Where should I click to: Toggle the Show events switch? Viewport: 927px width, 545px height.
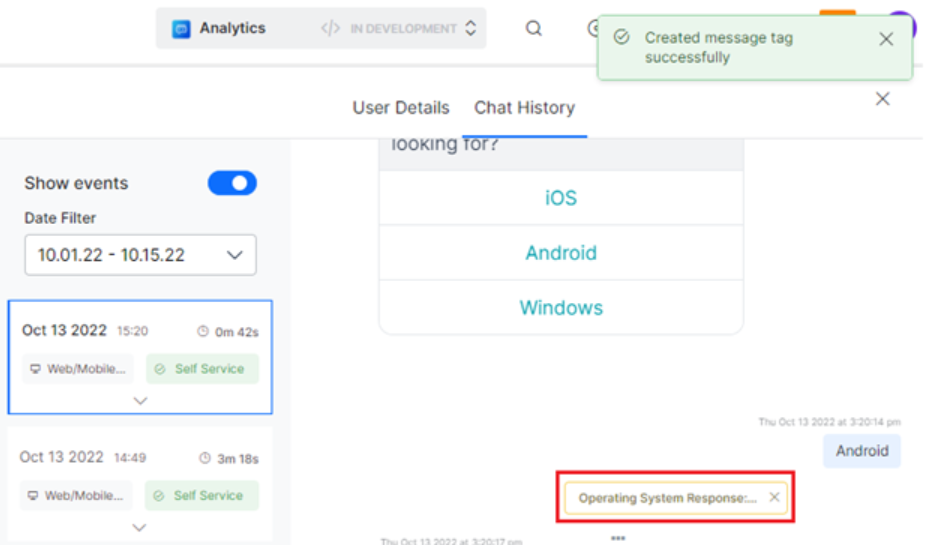tap(232, 183)
